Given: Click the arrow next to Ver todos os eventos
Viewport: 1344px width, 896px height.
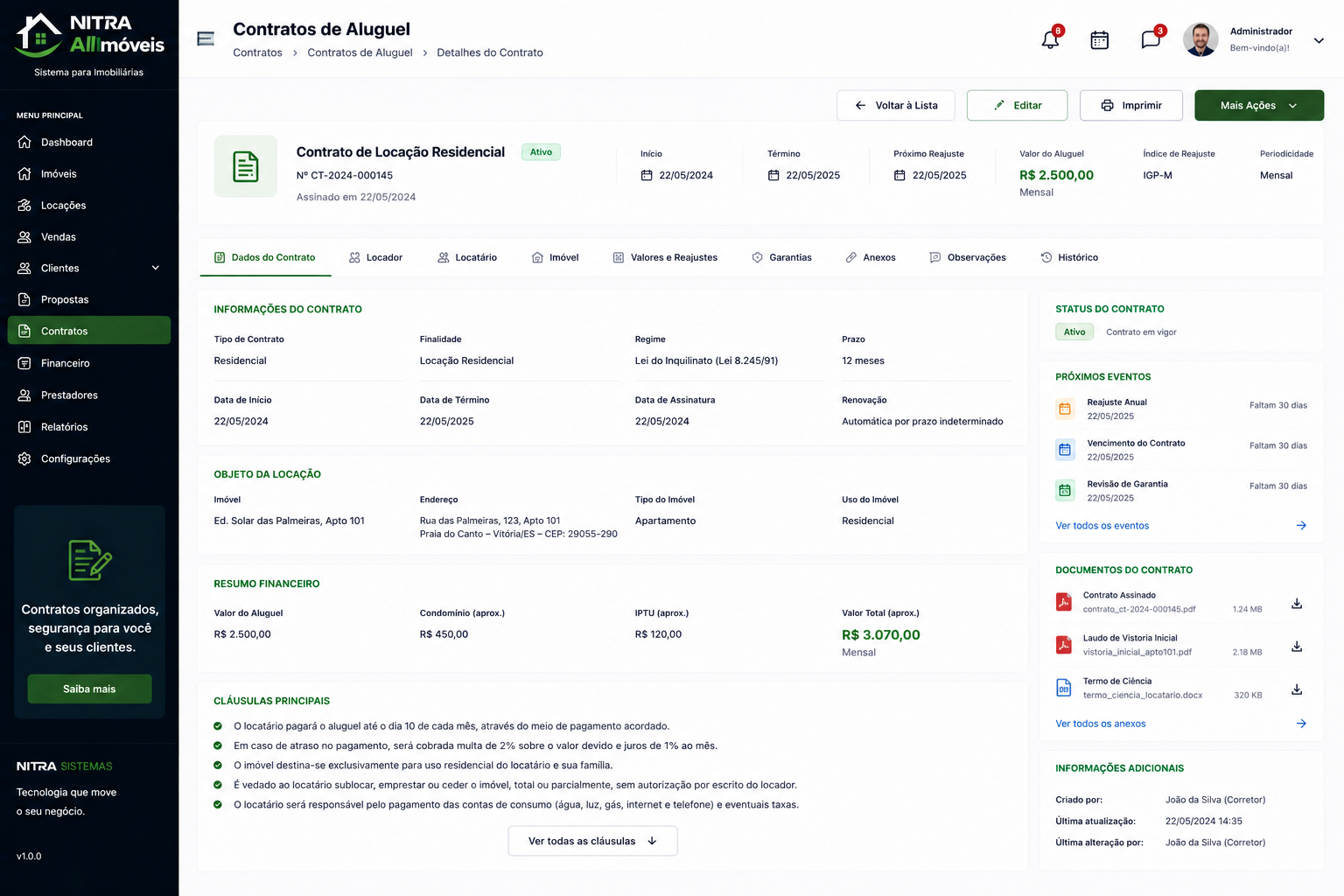Looking at the screenshot, I should point(1301,526).
